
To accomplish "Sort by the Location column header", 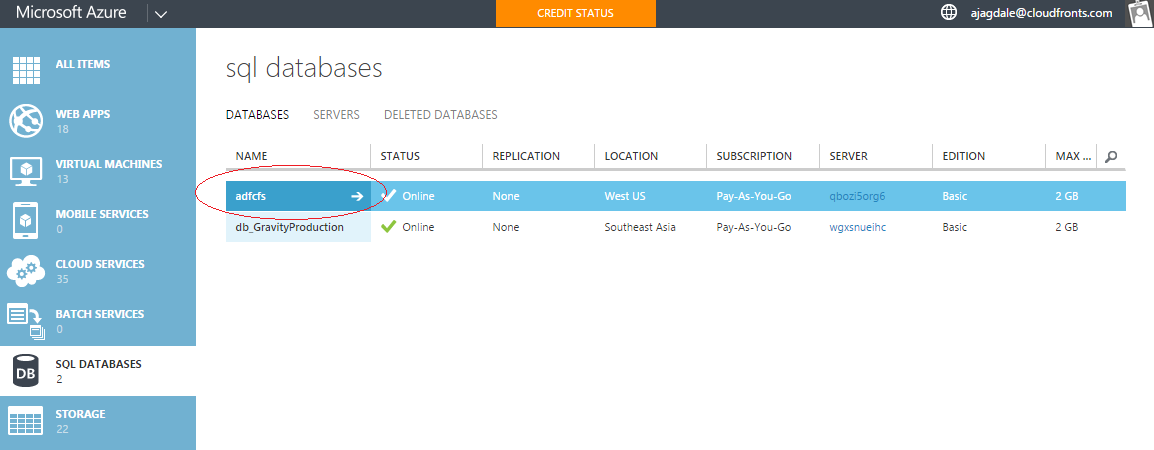I will [x=631, y=156].
